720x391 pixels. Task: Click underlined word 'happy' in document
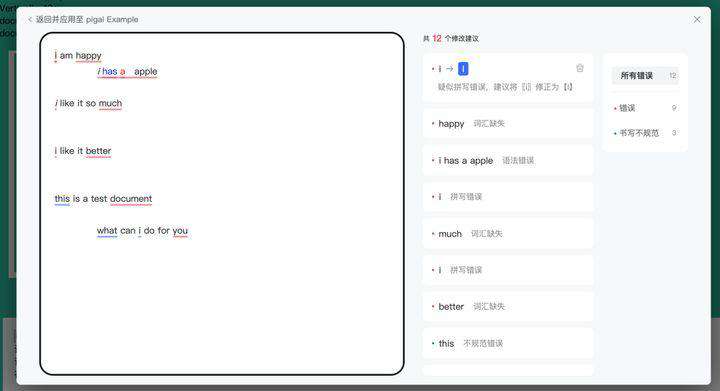coord(89,56)
